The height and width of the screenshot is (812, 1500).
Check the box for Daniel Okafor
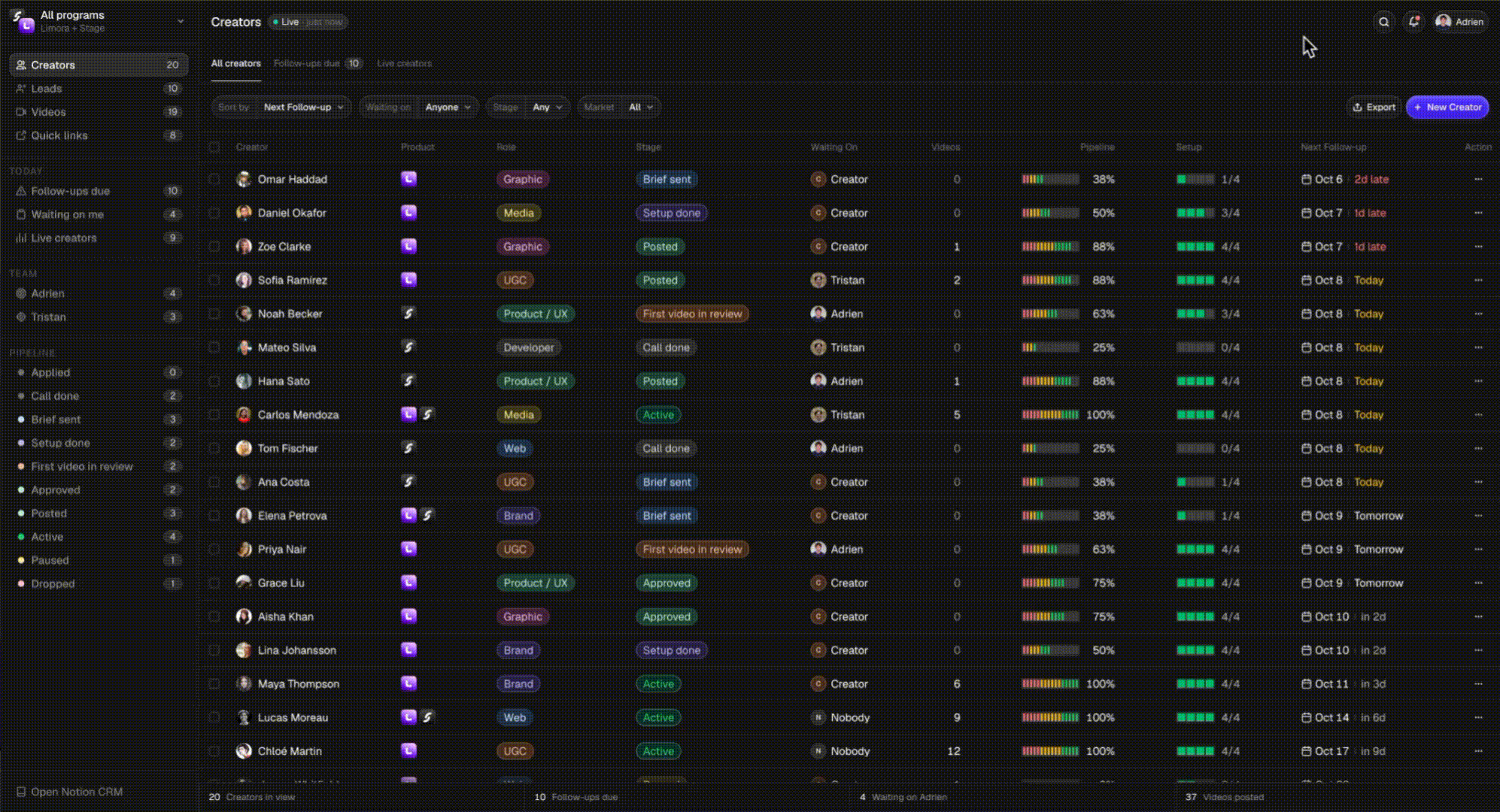pyautogui.click(x=214, y=213)
